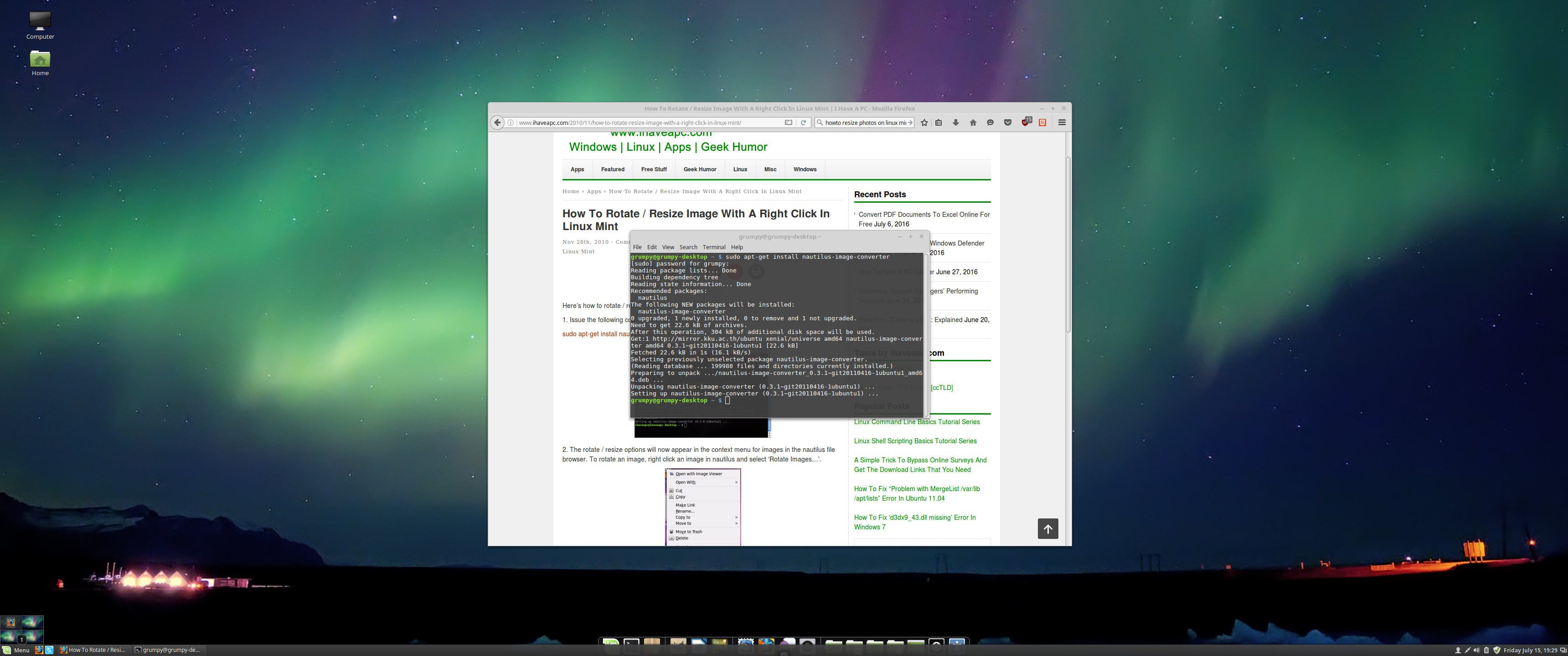Open battery power icon in system tray
Image resolution: width=1568 pixels, height=656 pixels.
pyautogui.click(x=1486, y=650)
